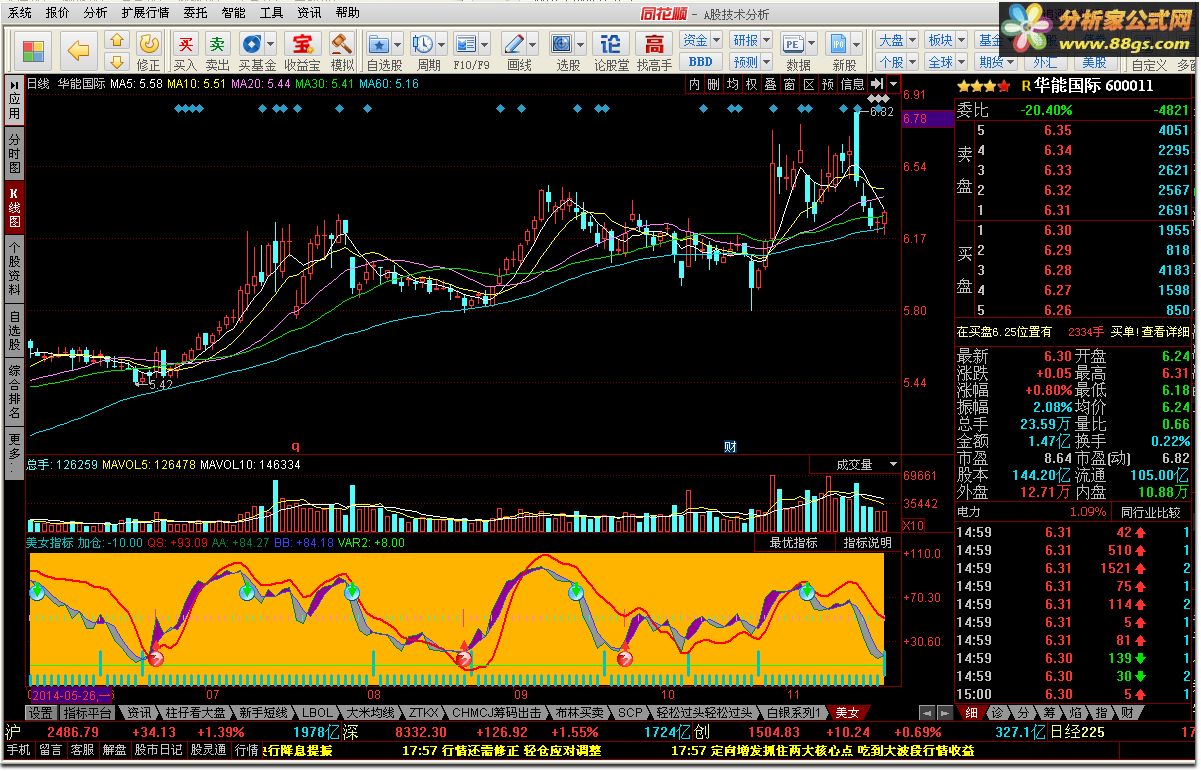Toggle the 删 chart option

(713, 85)
